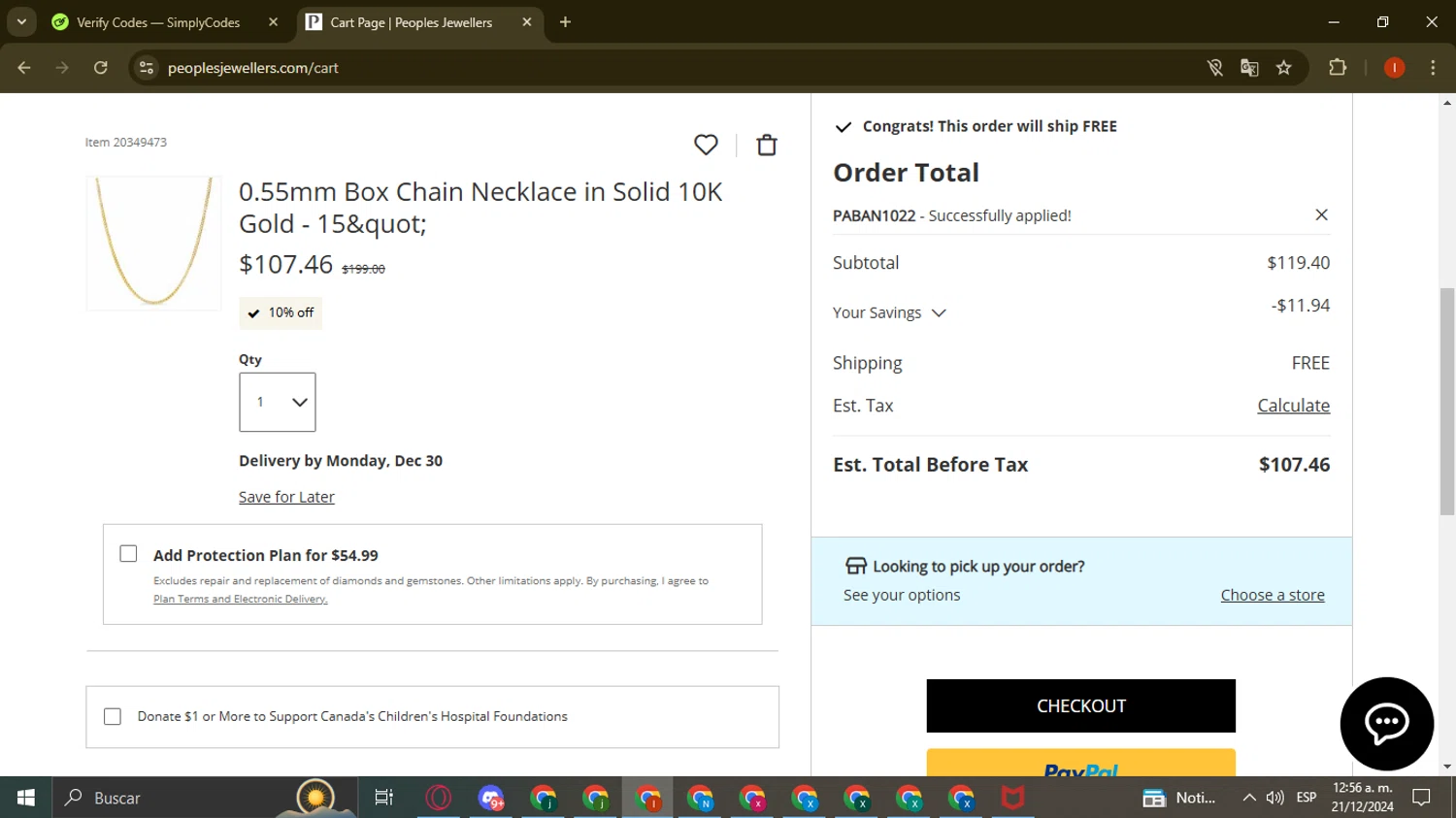Open the necklace product thumbnail
This screenshot has width=1456, height=818.
coord(154,244)
